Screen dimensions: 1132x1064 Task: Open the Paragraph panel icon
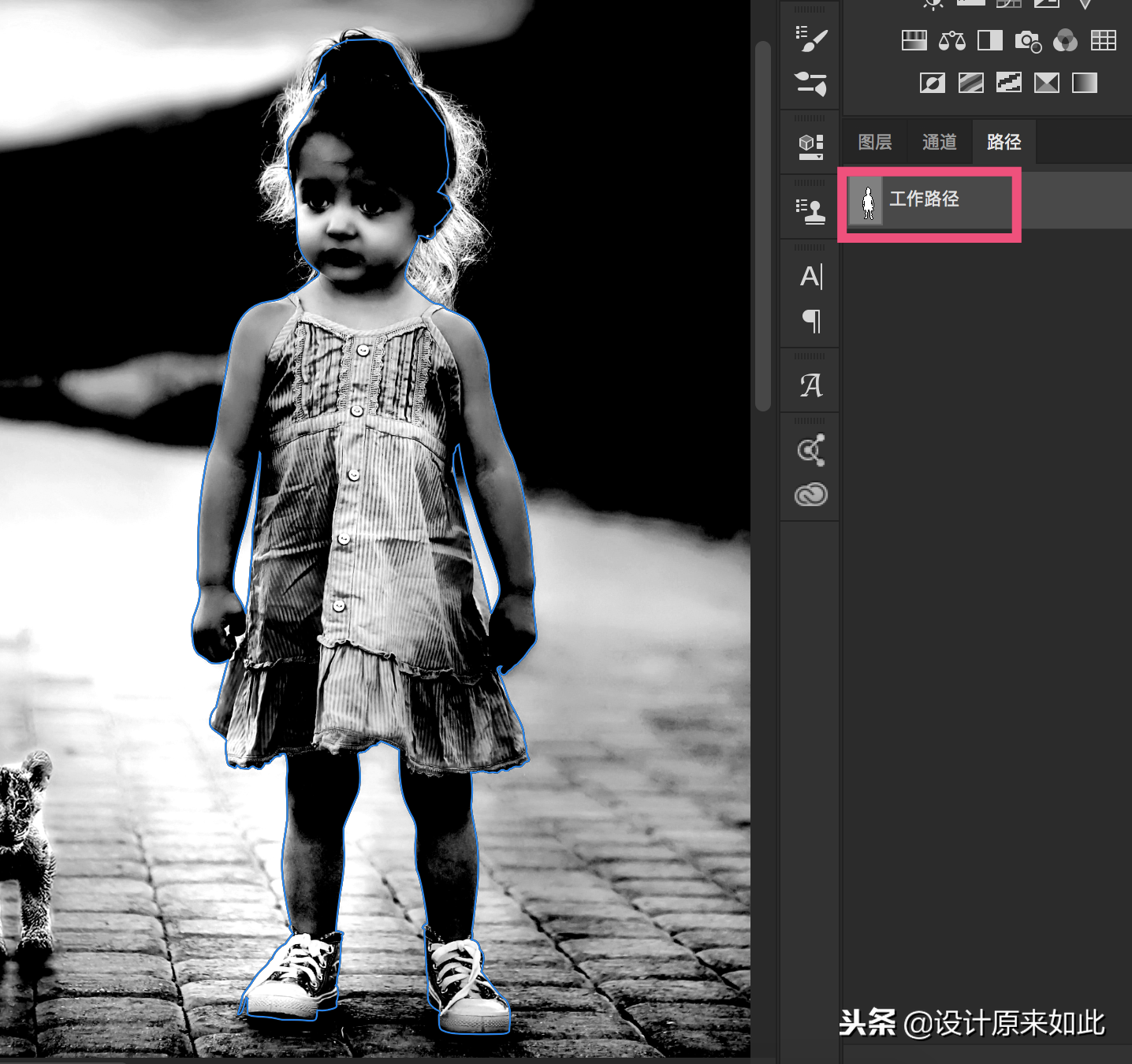point(811,321)
